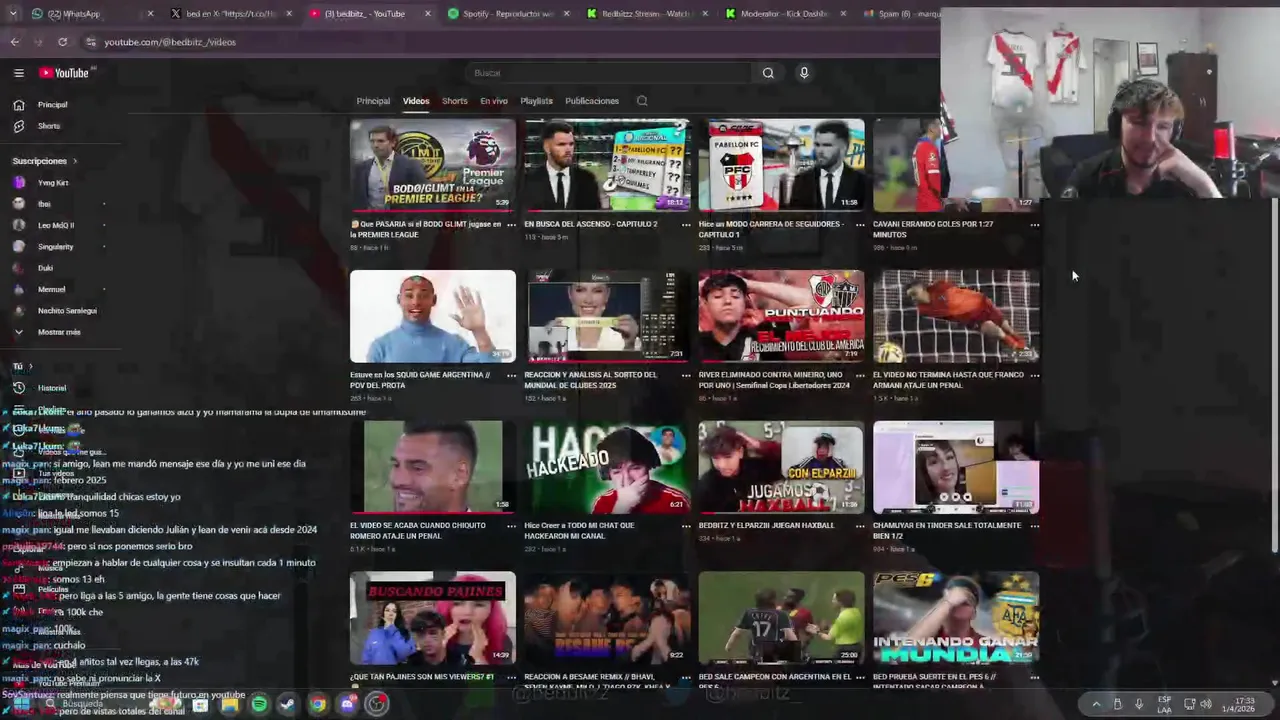Viewport: 1280px width, 720px height.
Task: Open options for CAVANI ERRANDO GOLES video
Action: [1035, 225]
